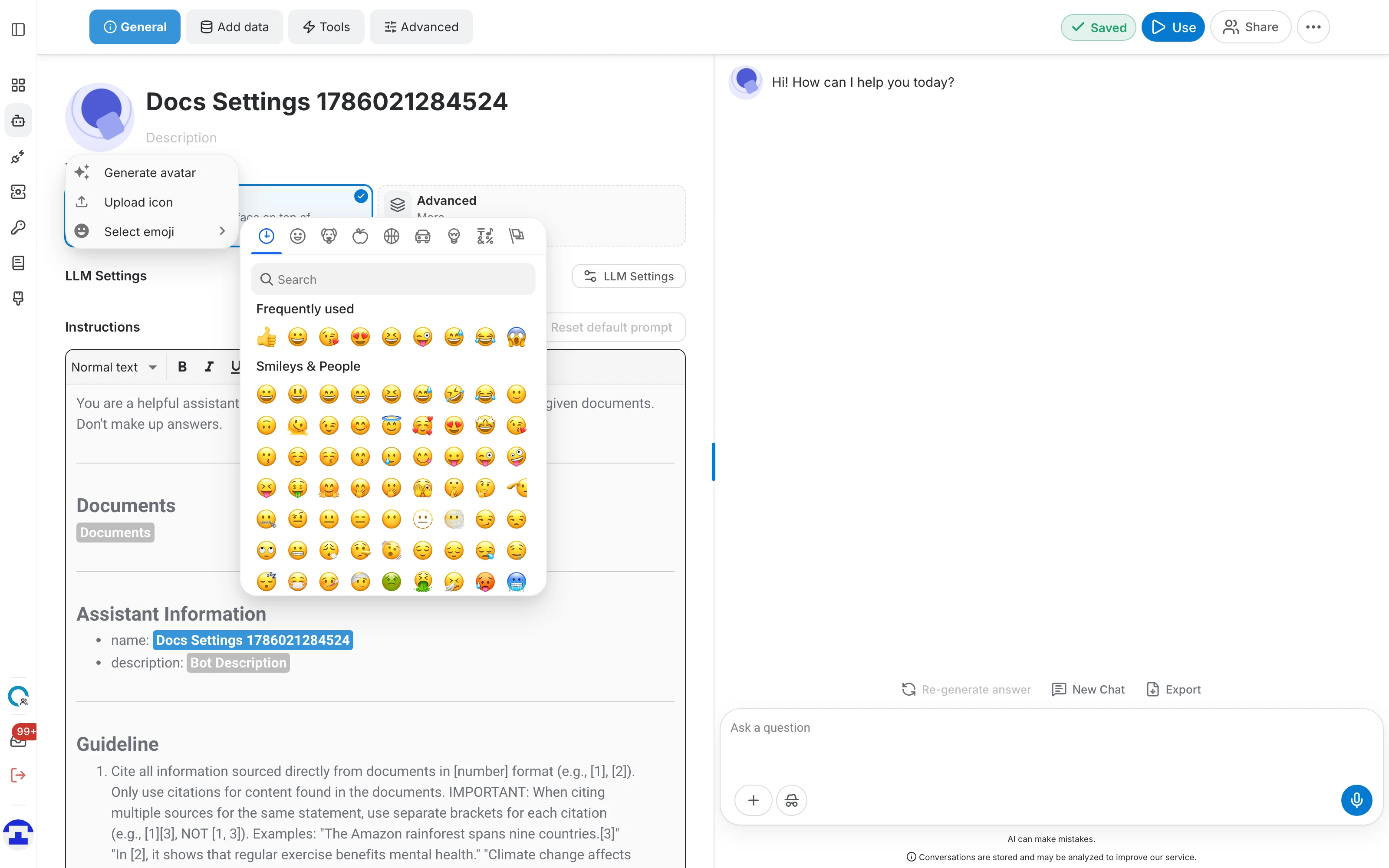Select the Symbols category icon in emoji picker
Viewport: 1389px width, 868px height.
click(x=485, y=236)
